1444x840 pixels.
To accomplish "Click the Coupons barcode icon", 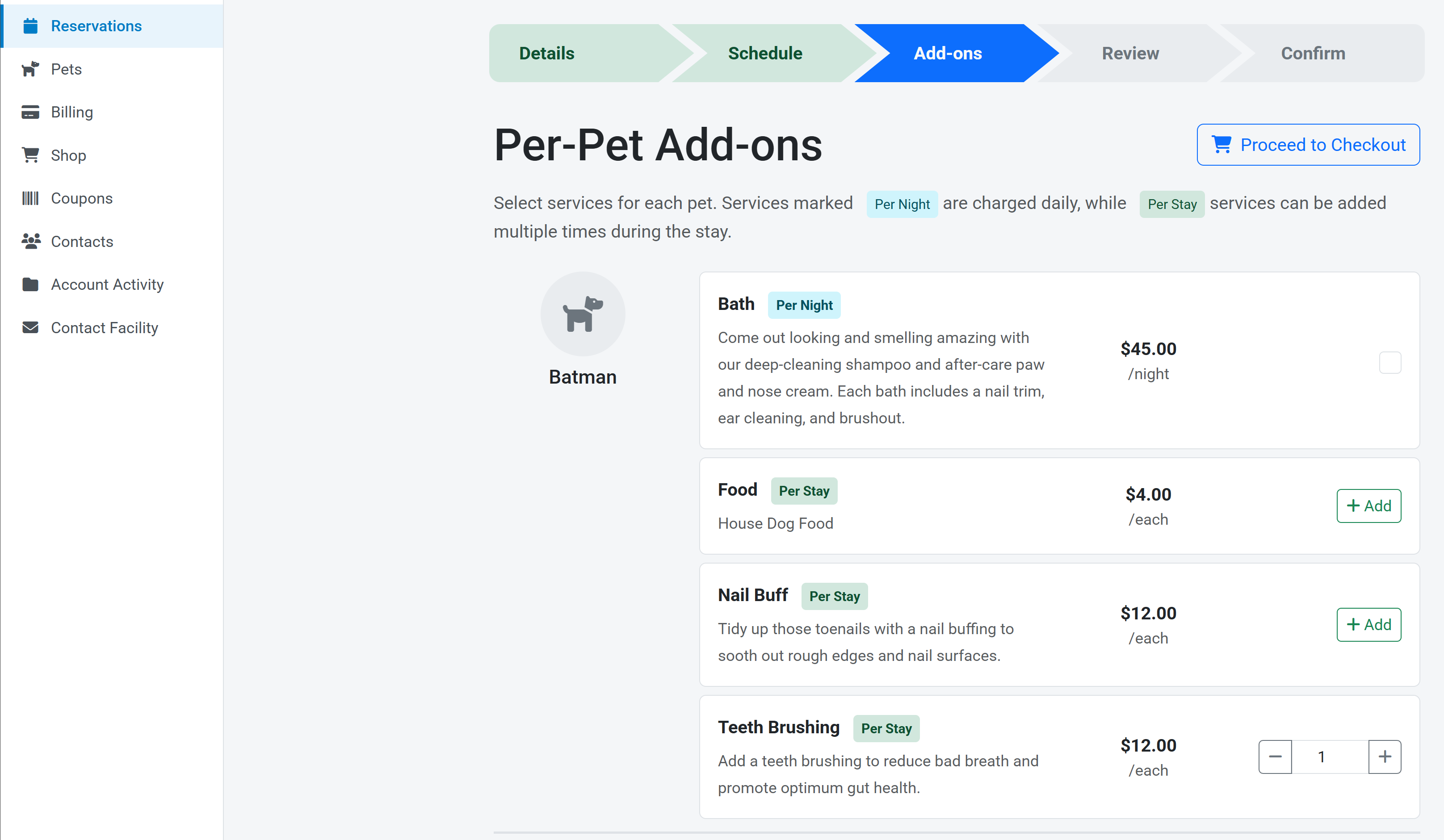I will coord(30,198).
